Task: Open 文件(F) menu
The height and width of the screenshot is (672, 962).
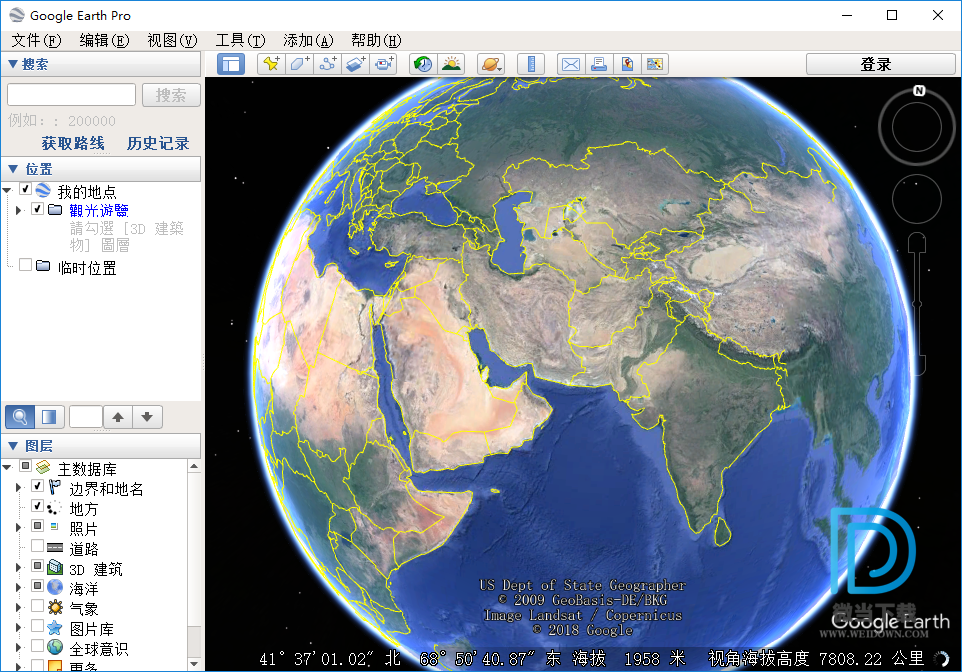Action: [x=36, y=41]
